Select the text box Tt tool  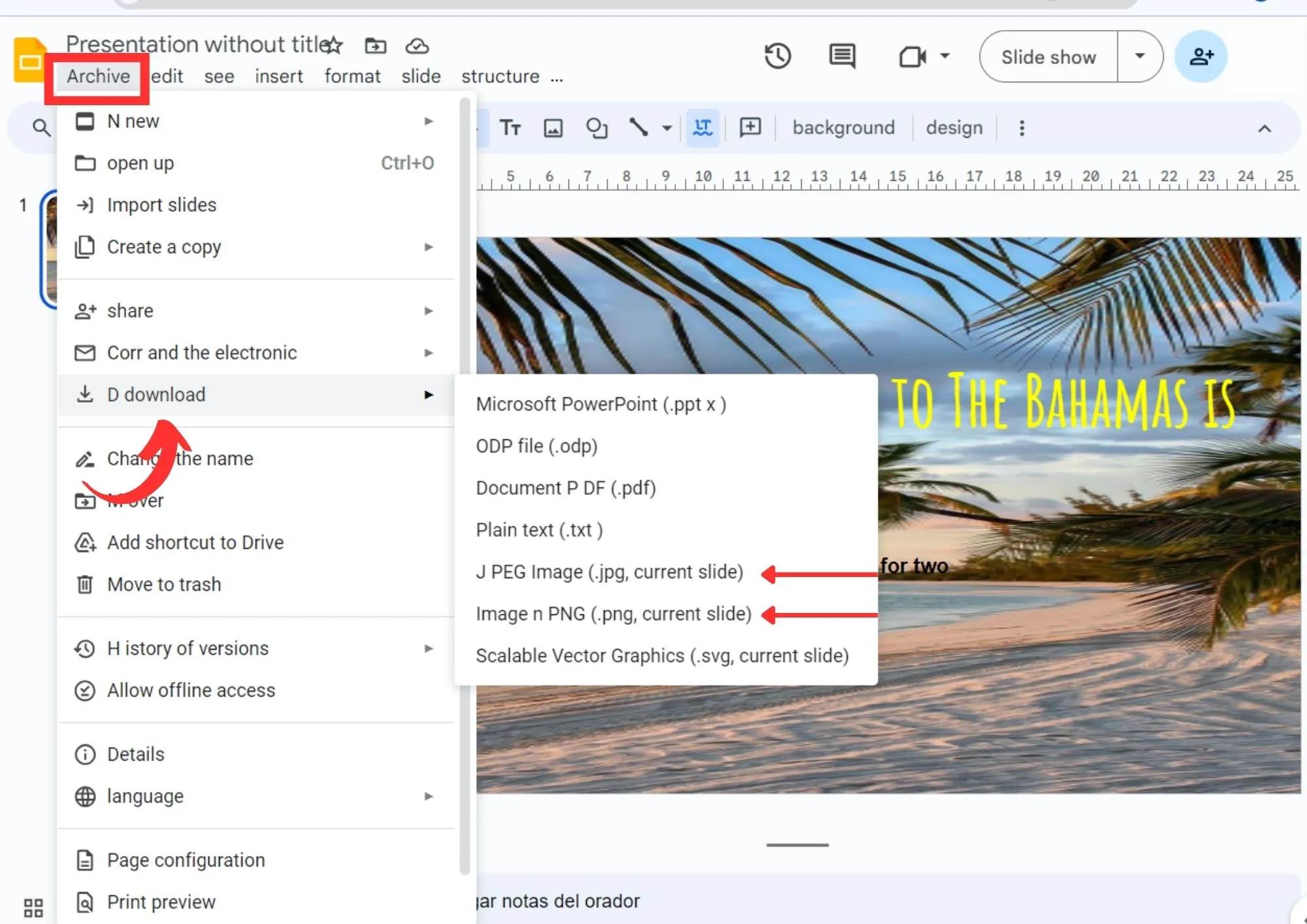pyautogui.click(x=510, y=127)
